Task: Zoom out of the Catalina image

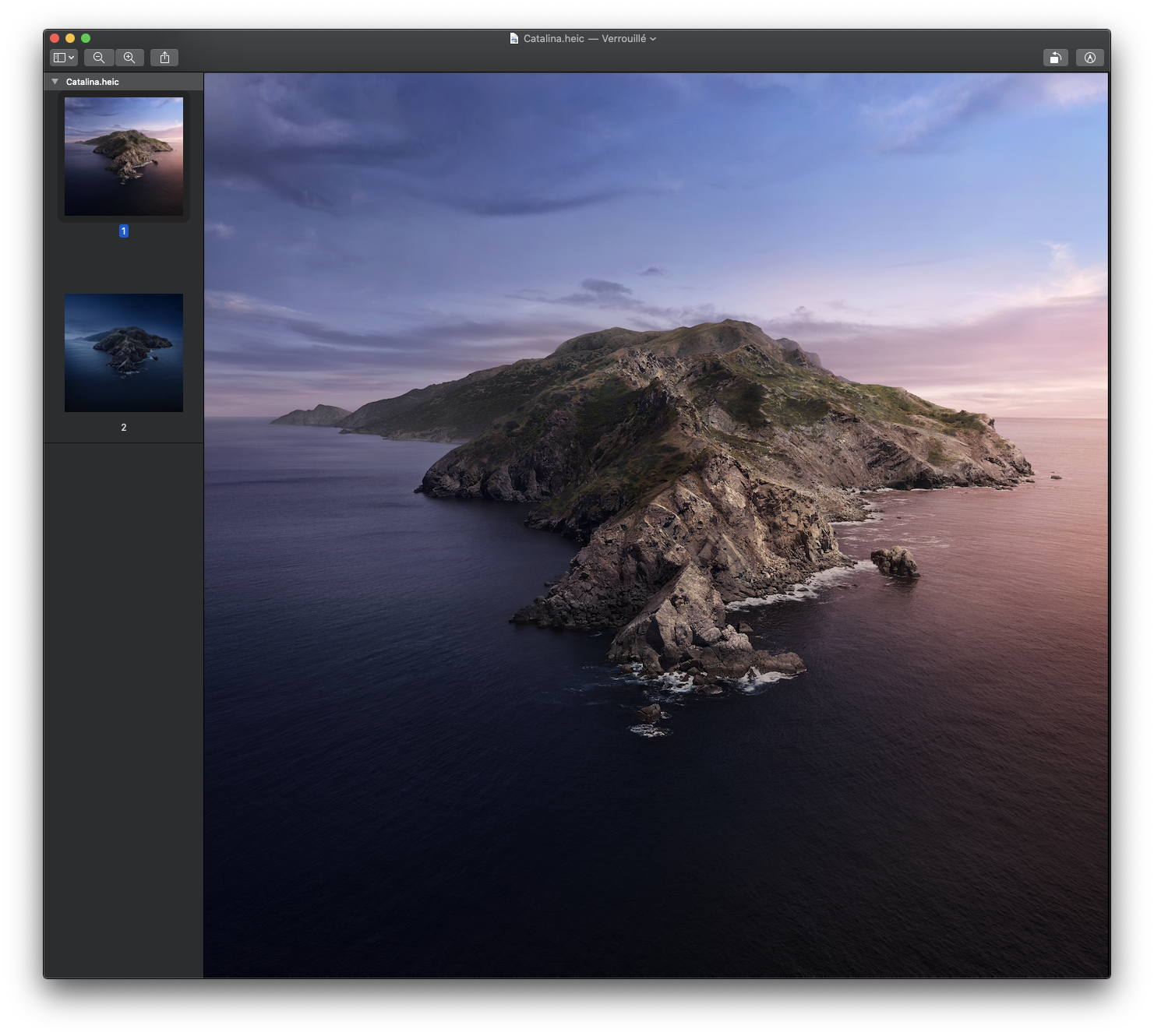Action: point(99,58)
